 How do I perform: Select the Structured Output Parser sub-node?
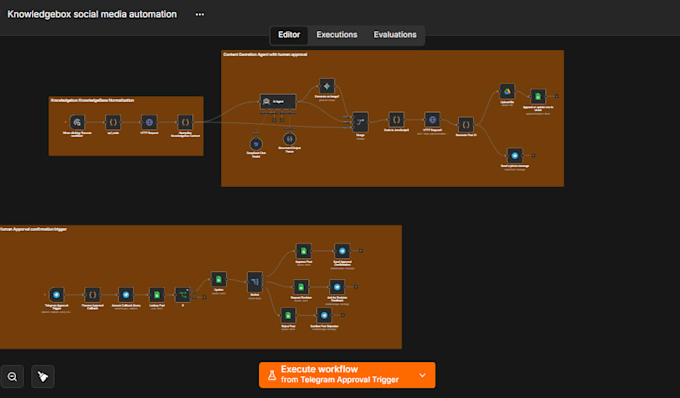point(289,139)
